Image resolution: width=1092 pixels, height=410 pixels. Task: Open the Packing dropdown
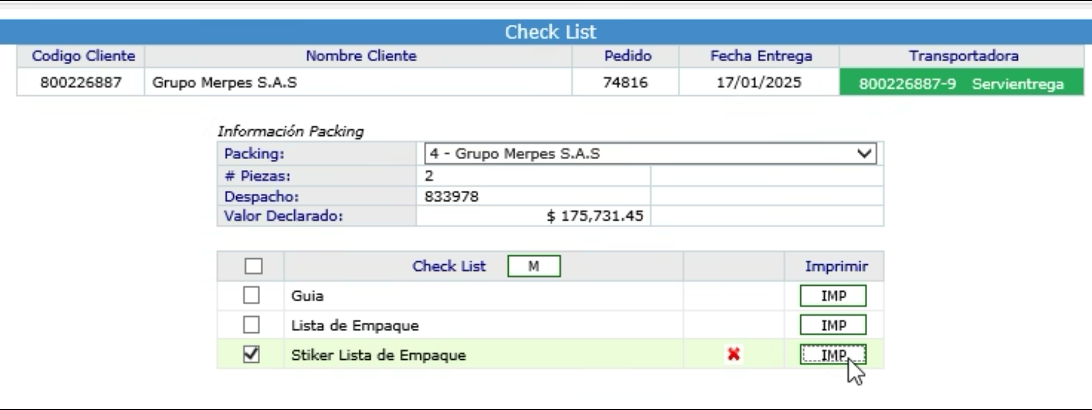point(650,154)
